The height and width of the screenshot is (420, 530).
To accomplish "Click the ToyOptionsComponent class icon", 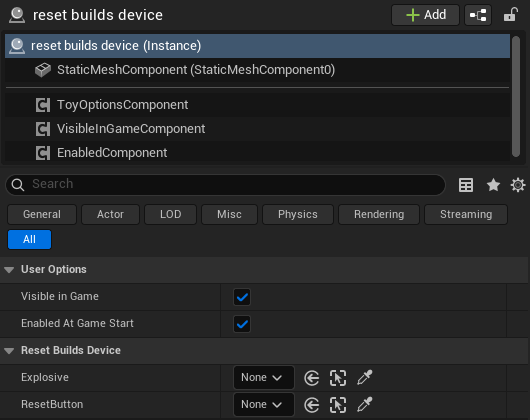I will pyautogui.click(x=43, y=105).
